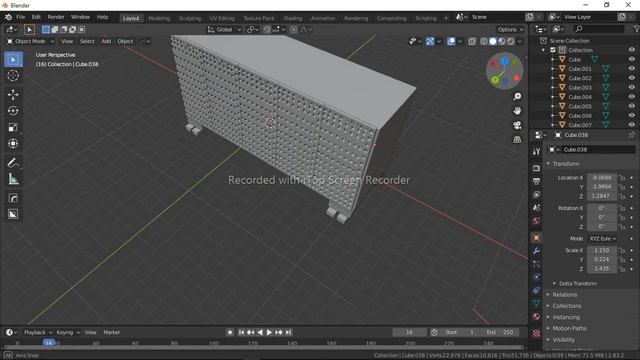Activate the Transform tool
640x360 pixels.
(13, 143)
